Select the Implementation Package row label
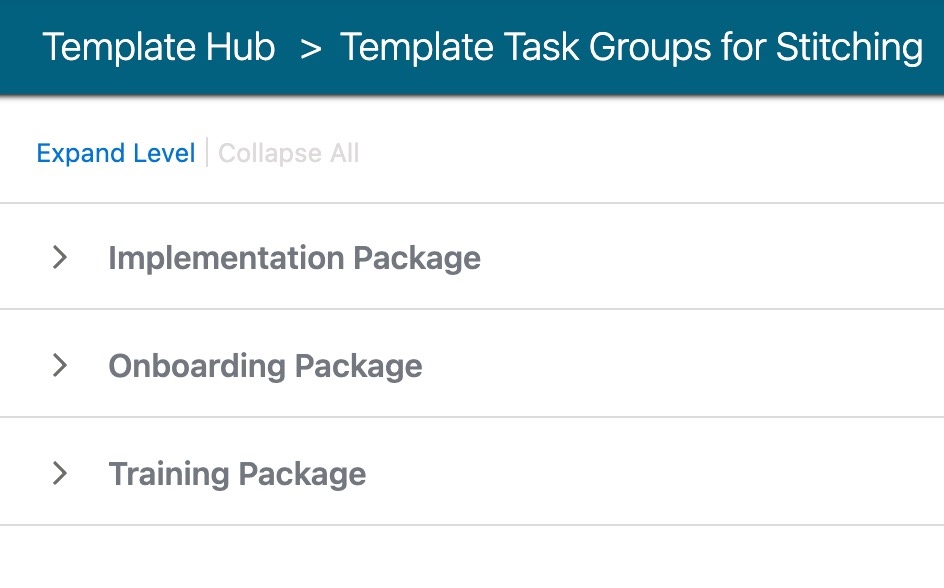Viewport: 944px width, 588px height. [294, 258]
